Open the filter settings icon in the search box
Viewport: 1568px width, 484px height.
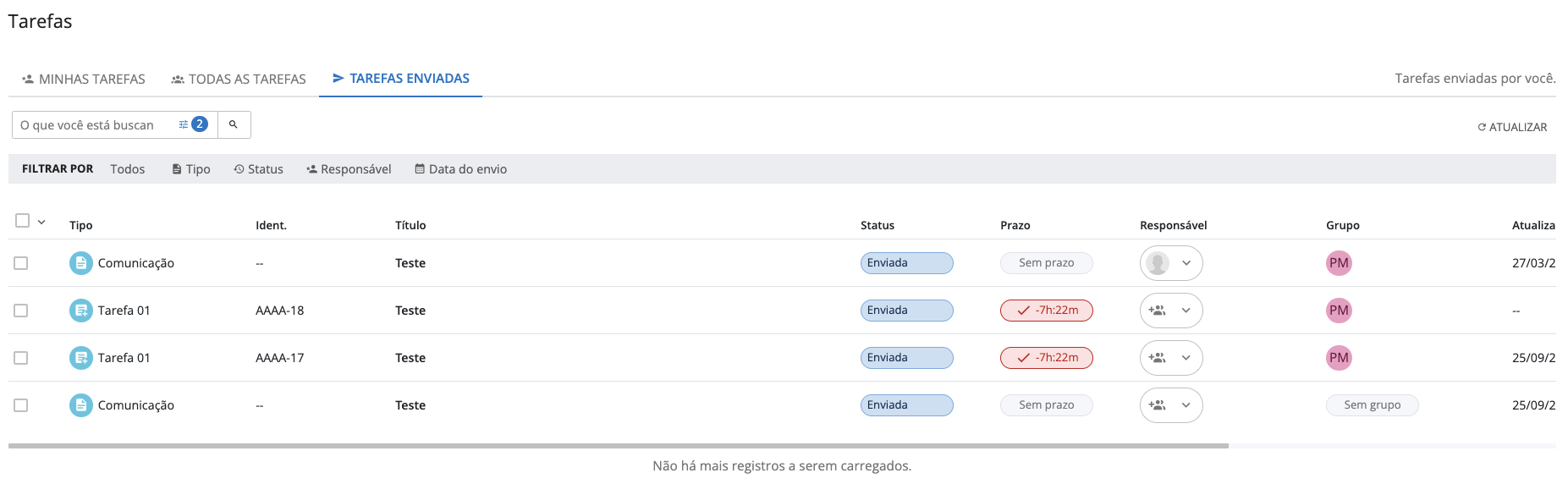[x=184, y=124]
